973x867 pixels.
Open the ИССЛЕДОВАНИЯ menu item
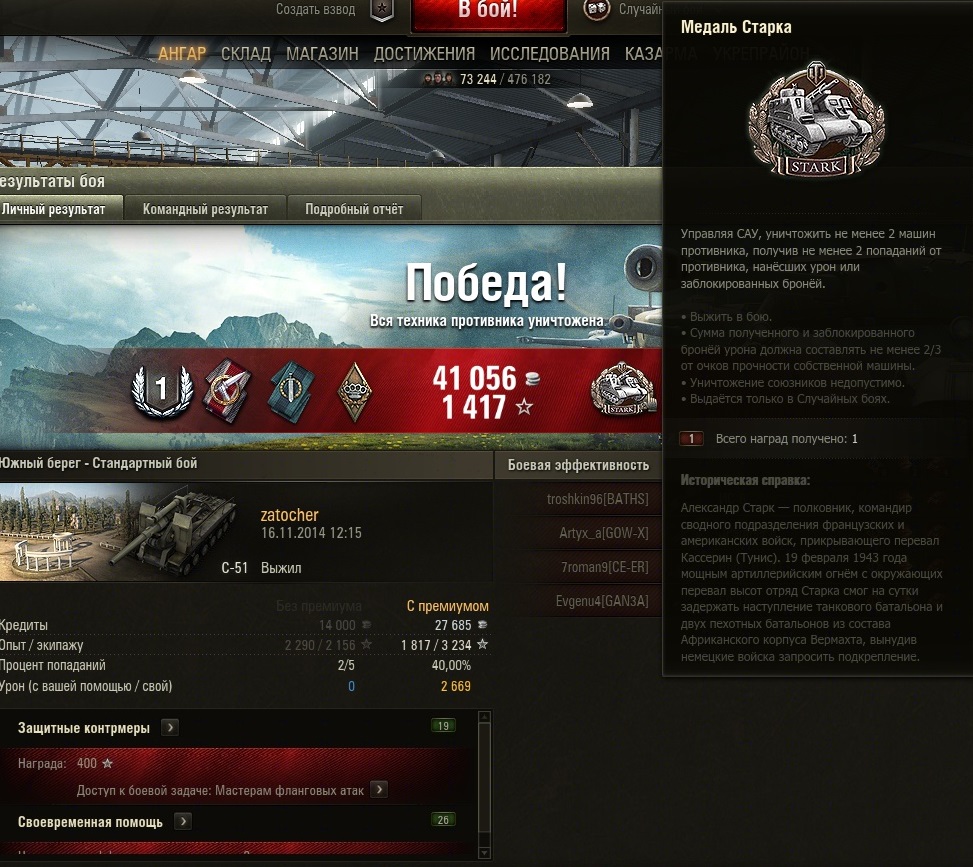[550, 54]
